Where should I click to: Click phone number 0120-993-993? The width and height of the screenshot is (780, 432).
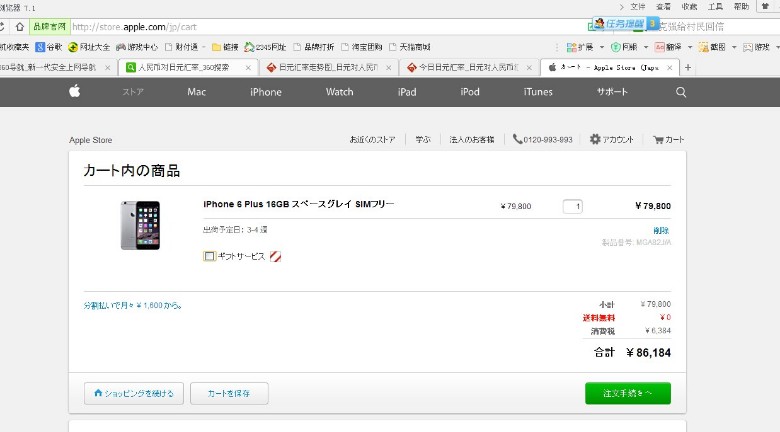[543, 140]
